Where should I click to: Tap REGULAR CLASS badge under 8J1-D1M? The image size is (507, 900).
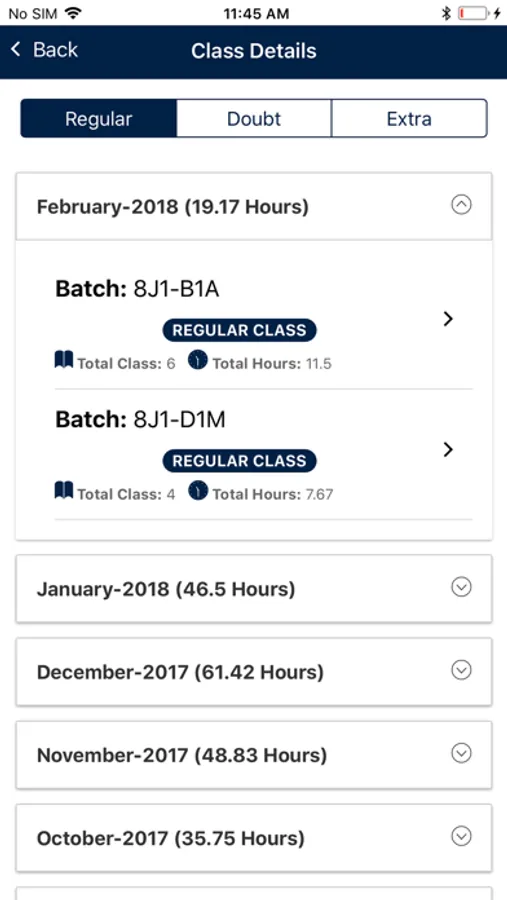coord(239,461)
